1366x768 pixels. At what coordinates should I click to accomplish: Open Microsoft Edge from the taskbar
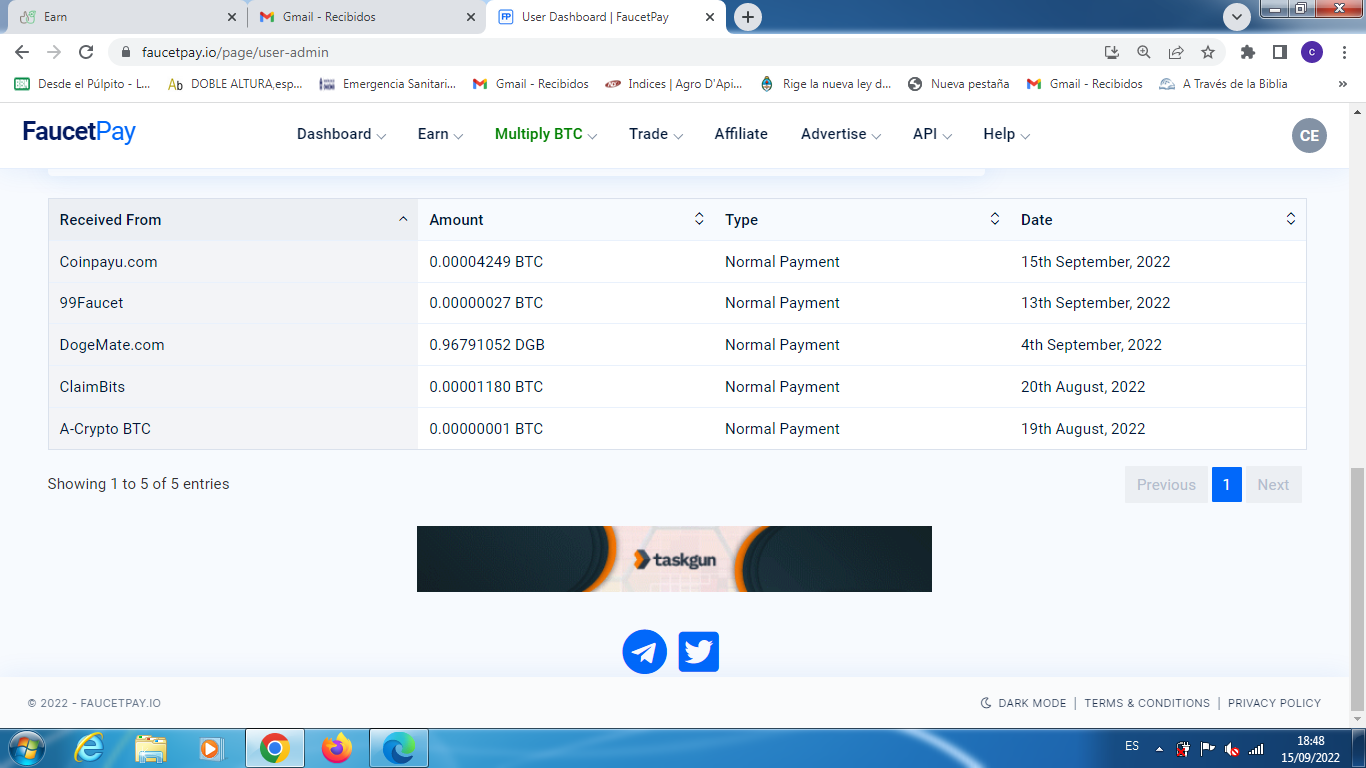399,748
